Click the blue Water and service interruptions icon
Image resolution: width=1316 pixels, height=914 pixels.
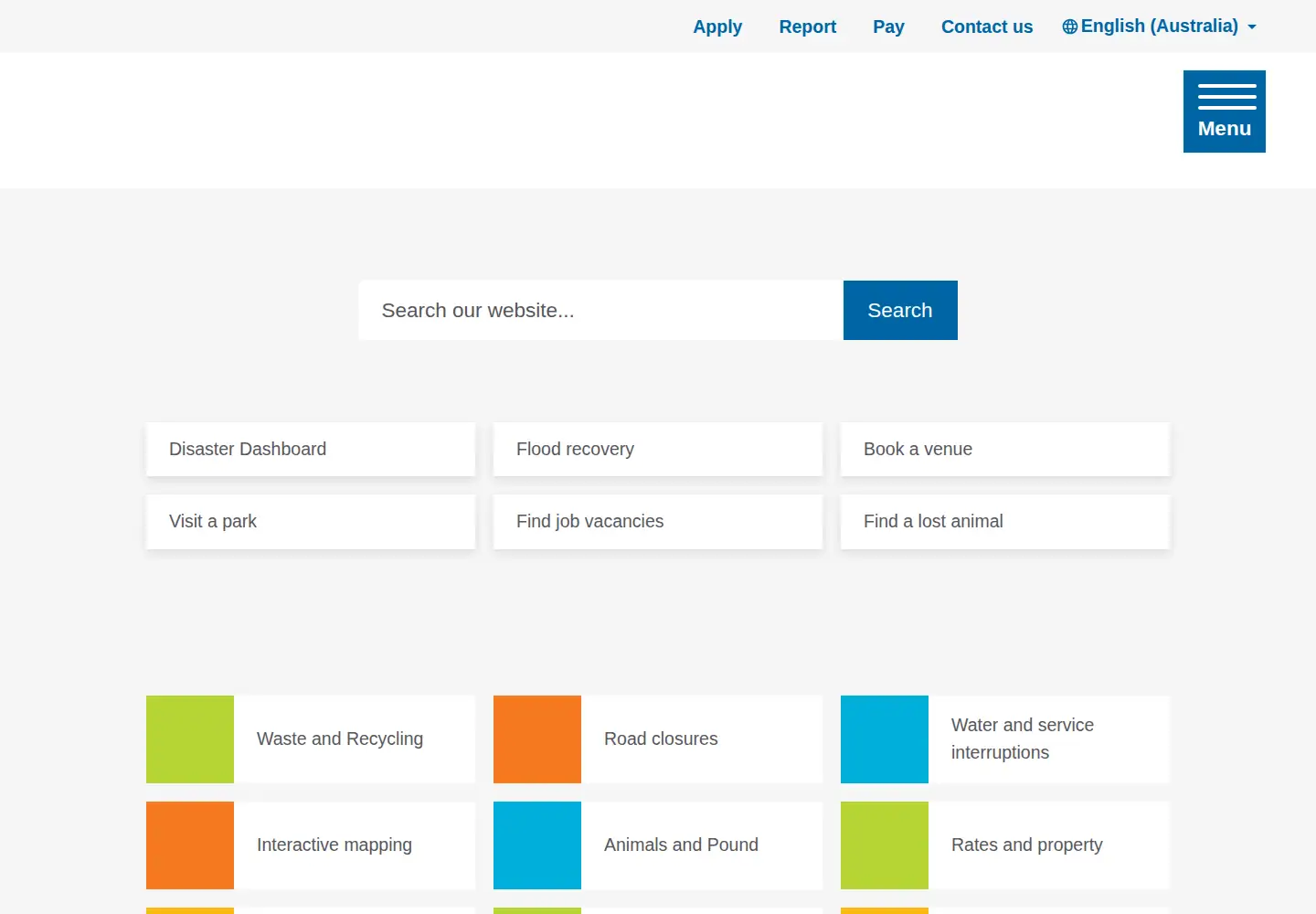point(885,739)
